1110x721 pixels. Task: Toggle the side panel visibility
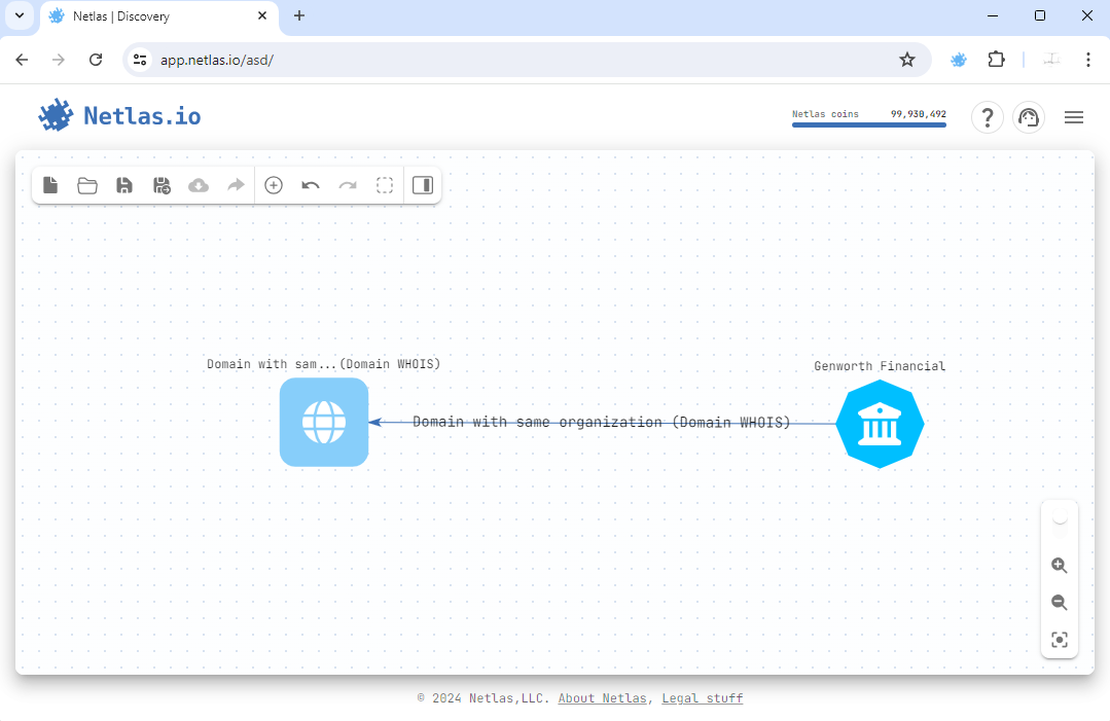click(x=422, y=185)
